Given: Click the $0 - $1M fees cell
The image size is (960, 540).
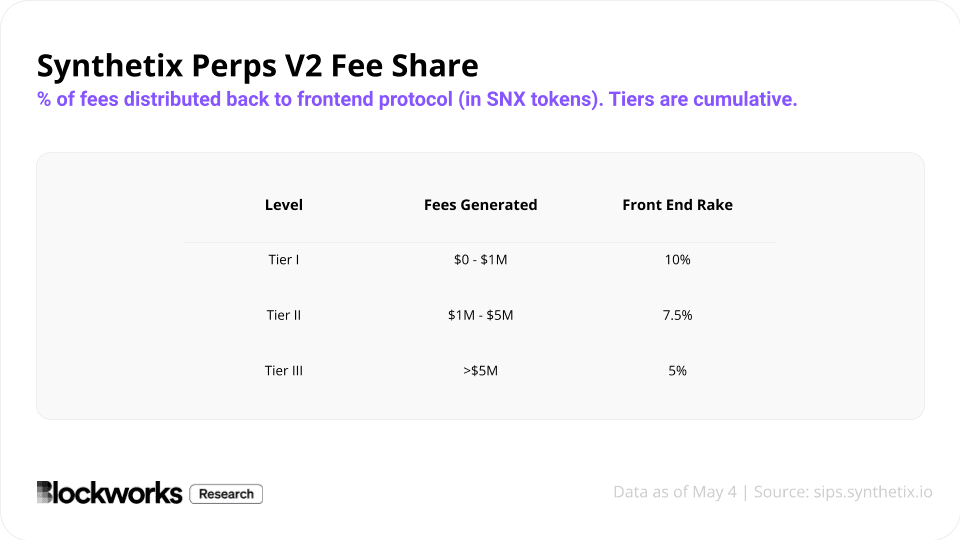Looking at the screenshot, I should click(481, 260).
